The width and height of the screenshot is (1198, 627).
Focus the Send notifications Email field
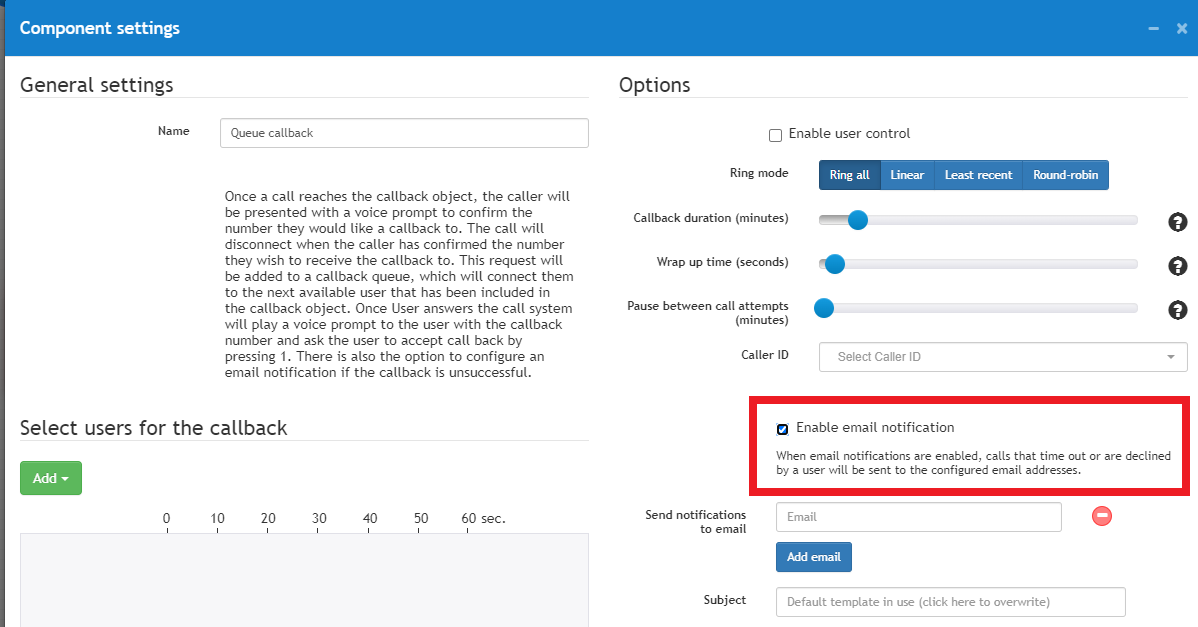pyautogui.click(x=918, y=517)
